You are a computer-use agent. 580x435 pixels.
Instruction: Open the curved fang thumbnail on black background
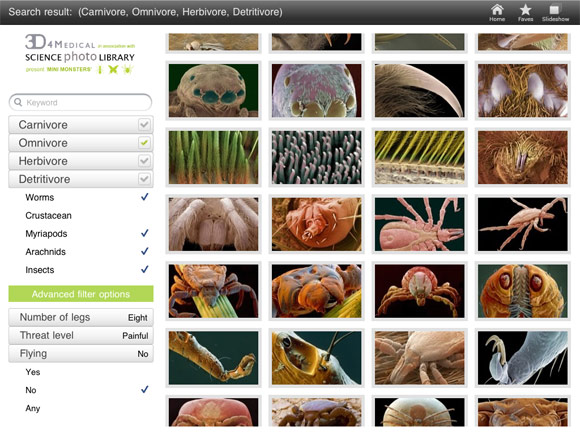[x=419, y=91]
